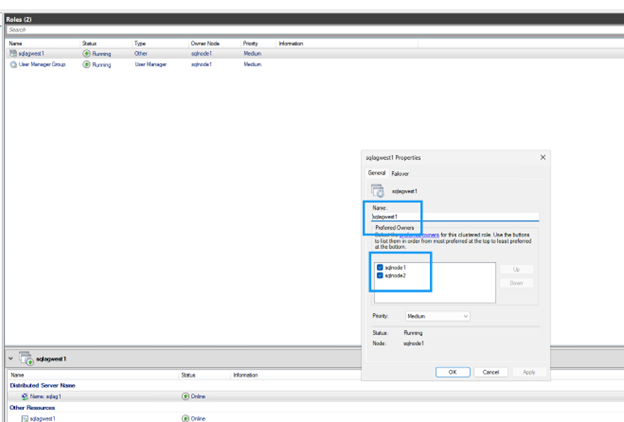Click the Online status icon for Name: sqlag1

(185, 396)
